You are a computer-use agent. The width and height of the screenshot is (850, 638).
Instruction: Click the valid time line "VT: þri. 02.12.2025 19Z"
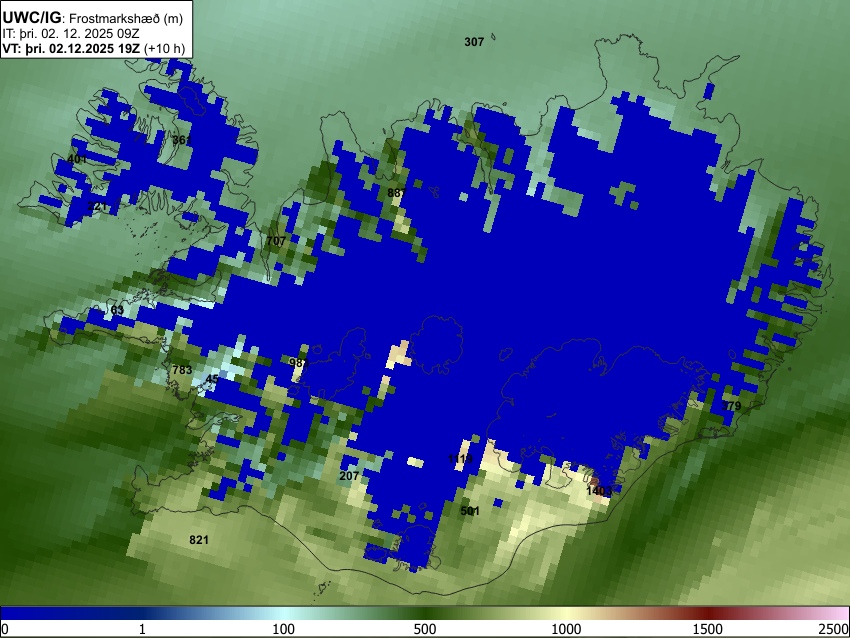point(71,48)
